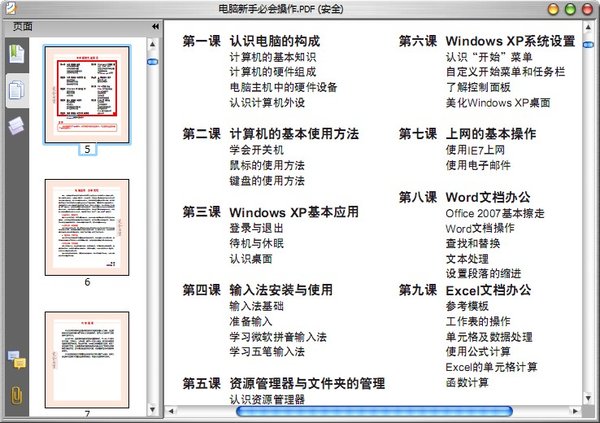This screenshot has width=600, height=423.
Task: Click the line 输入法基础
Action: pyautogui.click(x=256, y=306)
